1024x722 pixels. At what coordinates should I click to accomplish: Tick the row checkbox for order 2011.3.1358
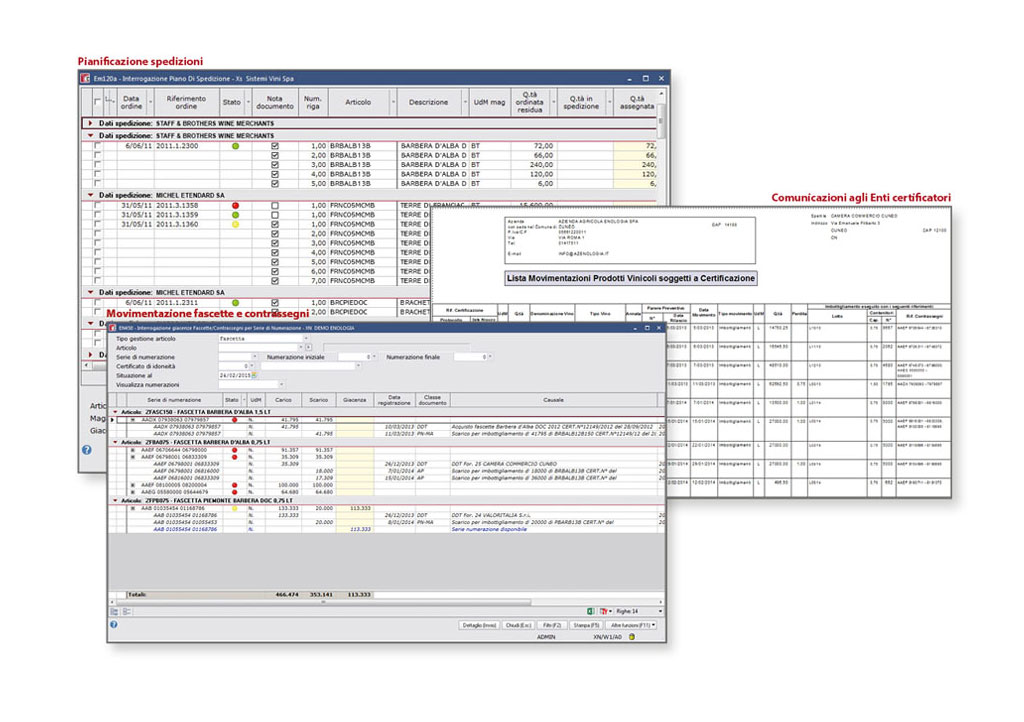click(97, 206)
